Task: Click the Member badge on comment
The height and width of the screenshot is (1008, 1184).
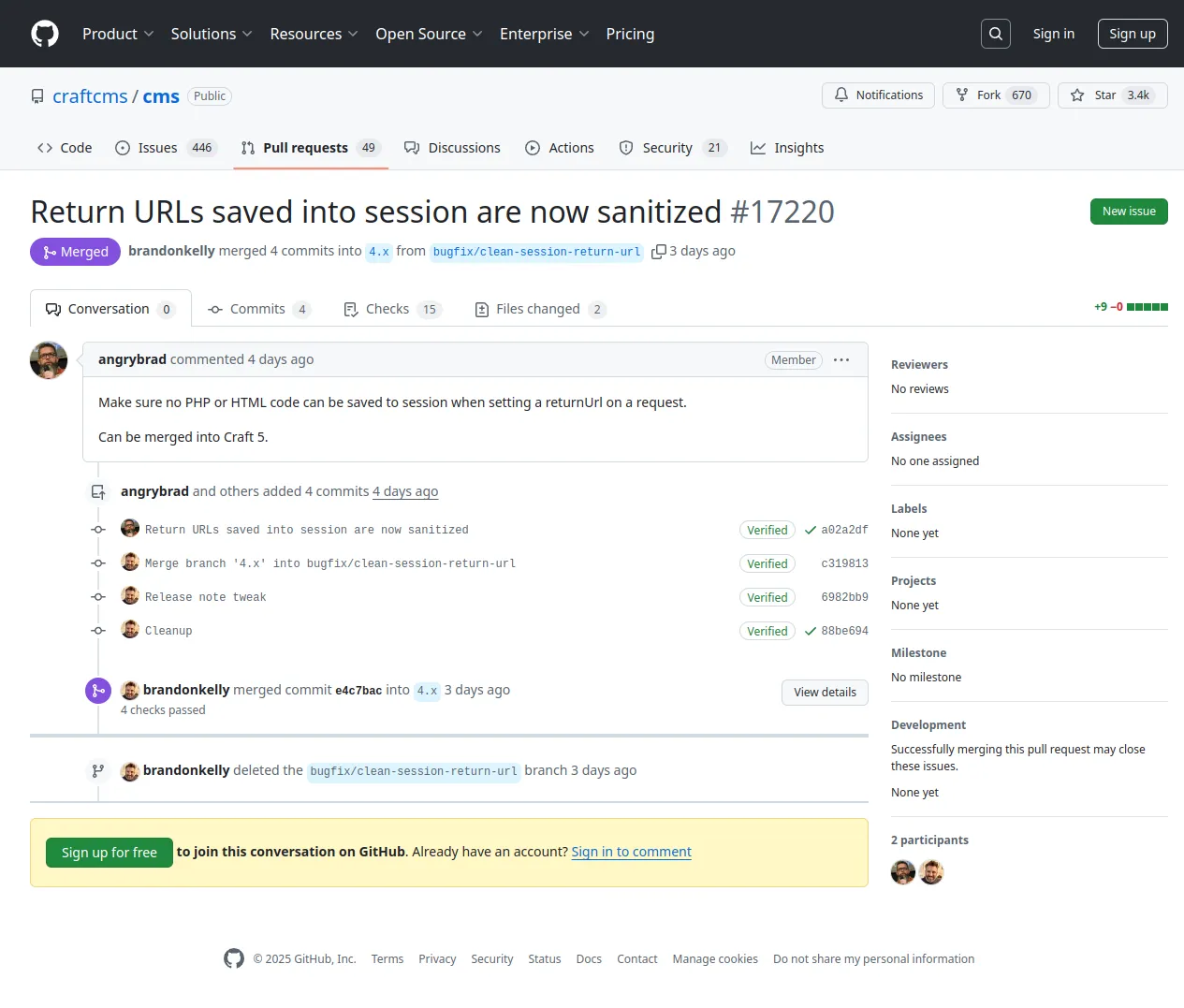Action: tap(794, 360)
